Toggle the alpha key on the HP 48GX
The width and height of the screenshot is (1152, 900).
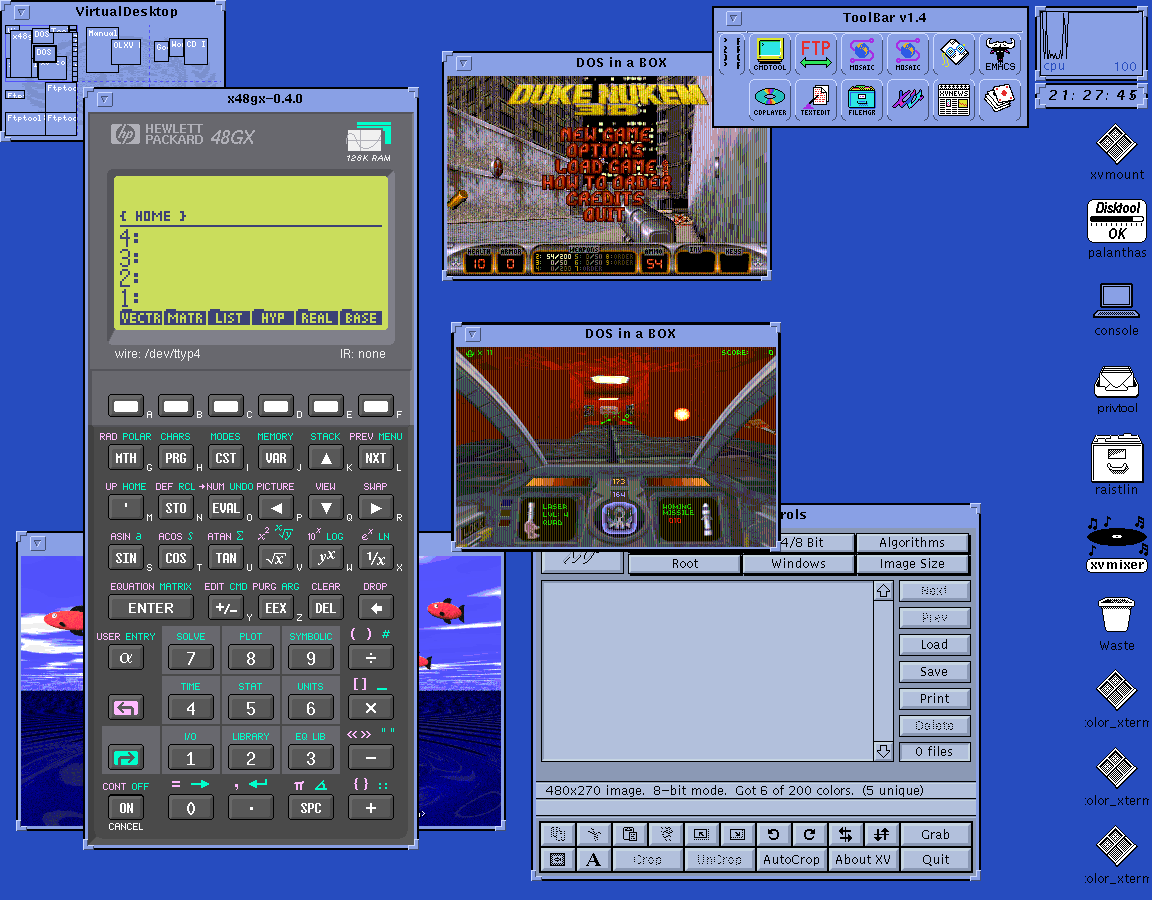(x=126, y=658)
